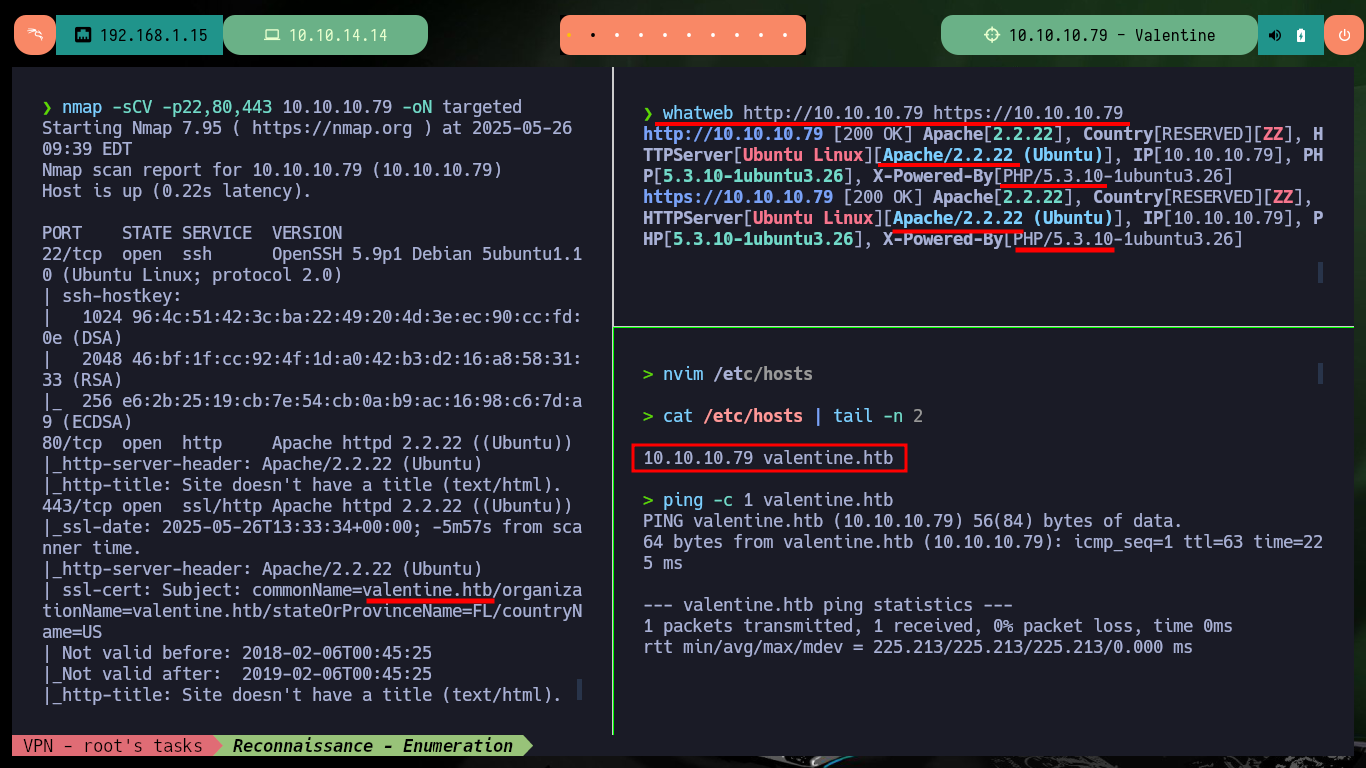The width and height of the screenshot is (1366, 768).
Task: Switch to the second (dark) workspace dot
Action: click(593, 35)
